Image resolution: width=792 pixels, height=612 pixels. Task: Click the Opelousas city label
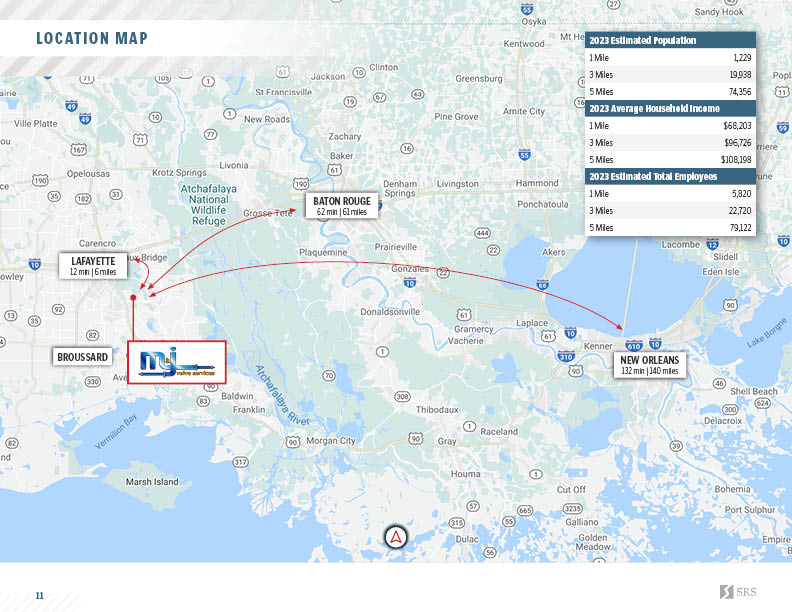point(88,174)
